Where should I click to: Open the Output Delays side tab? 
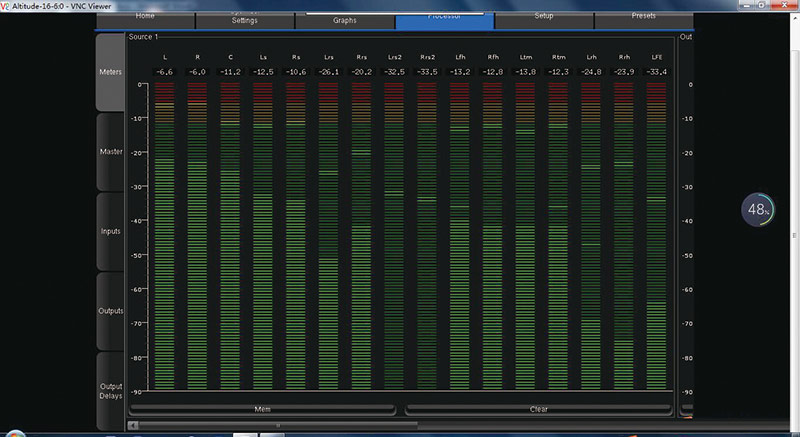tap(110, 391)
